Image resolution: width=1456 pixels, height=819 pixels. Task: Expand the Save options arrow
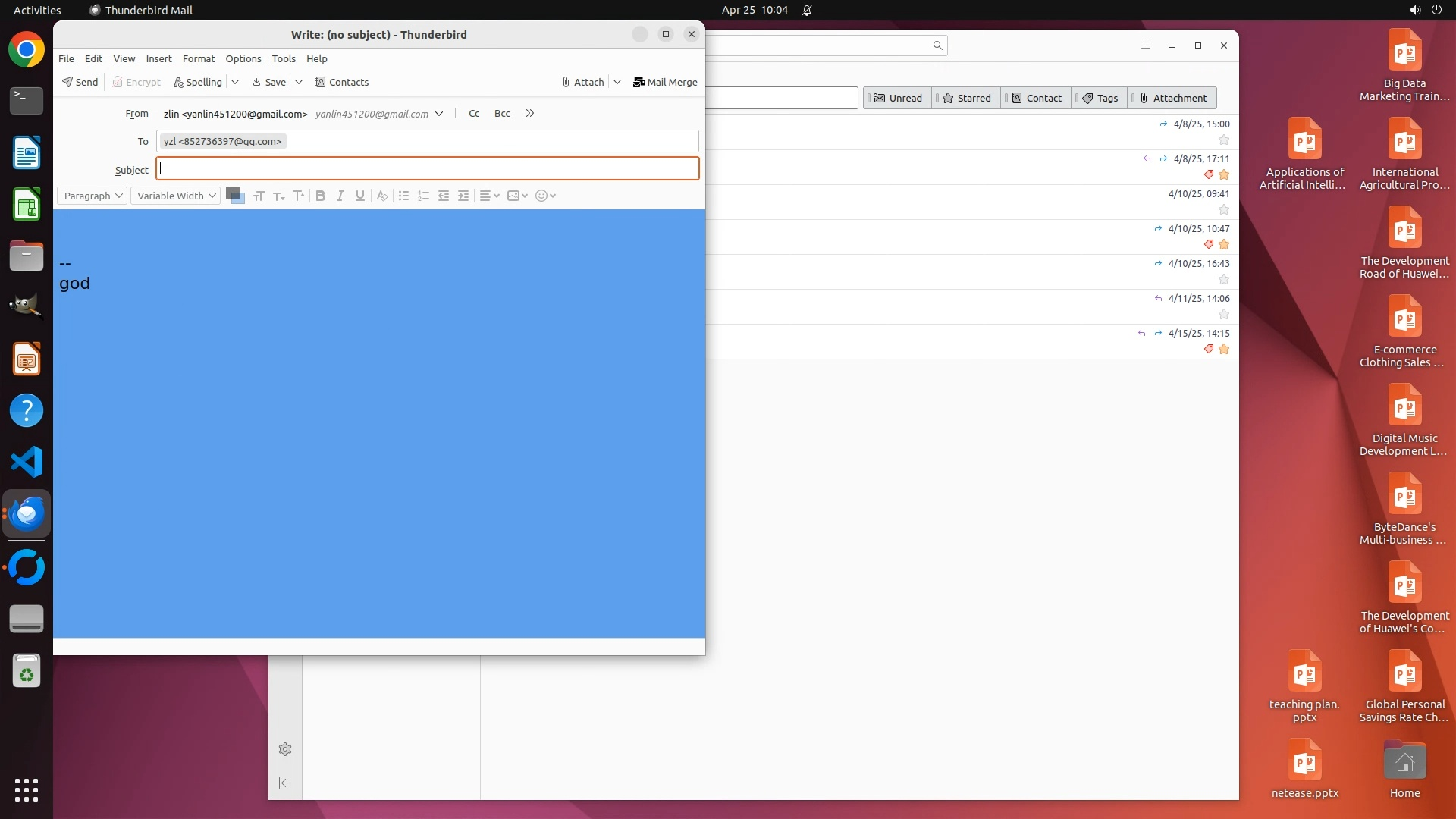pyautogui.click(x=299, y=82)
